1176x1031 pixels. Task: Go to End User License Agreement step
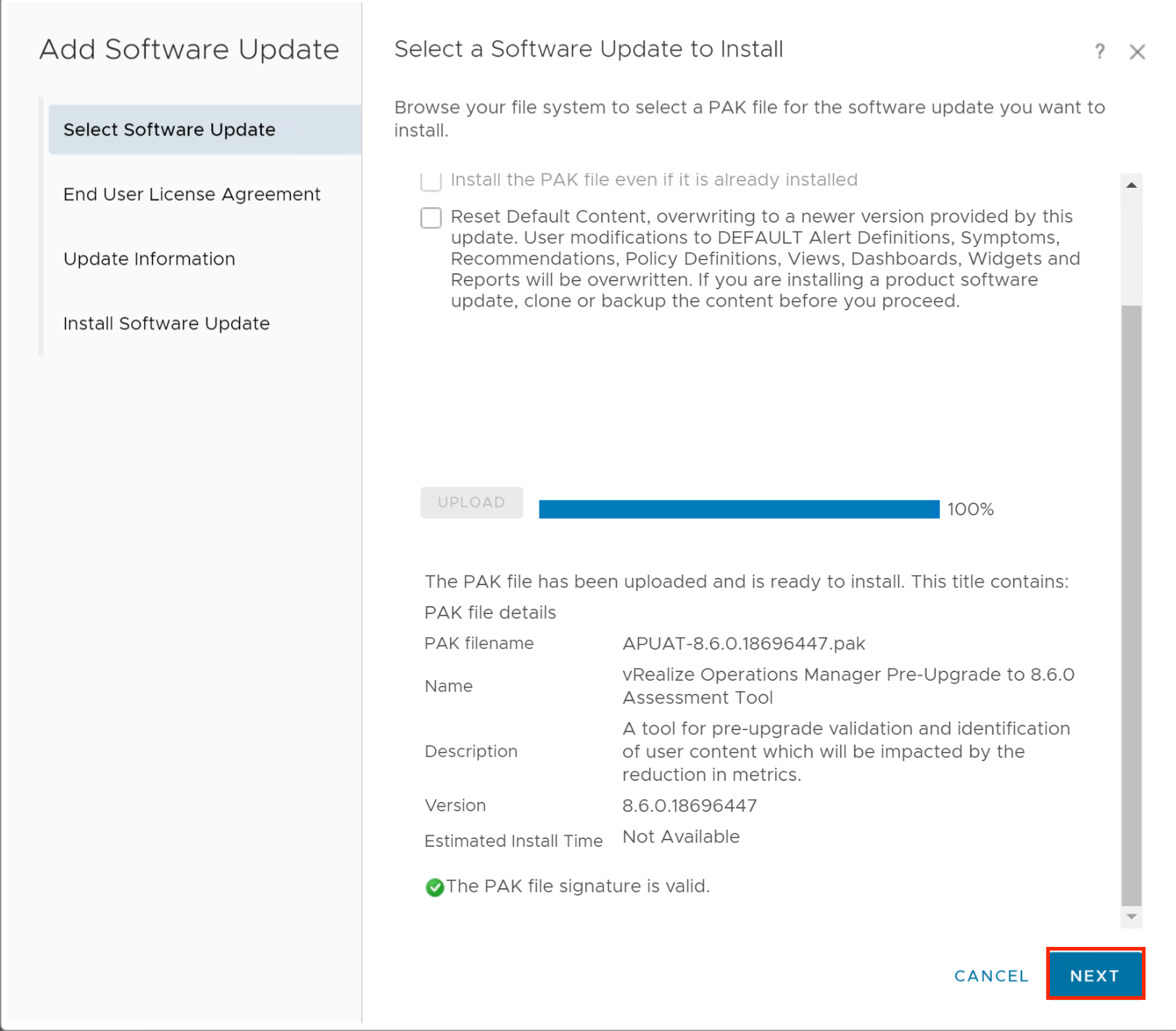click(x=191, y=194)
